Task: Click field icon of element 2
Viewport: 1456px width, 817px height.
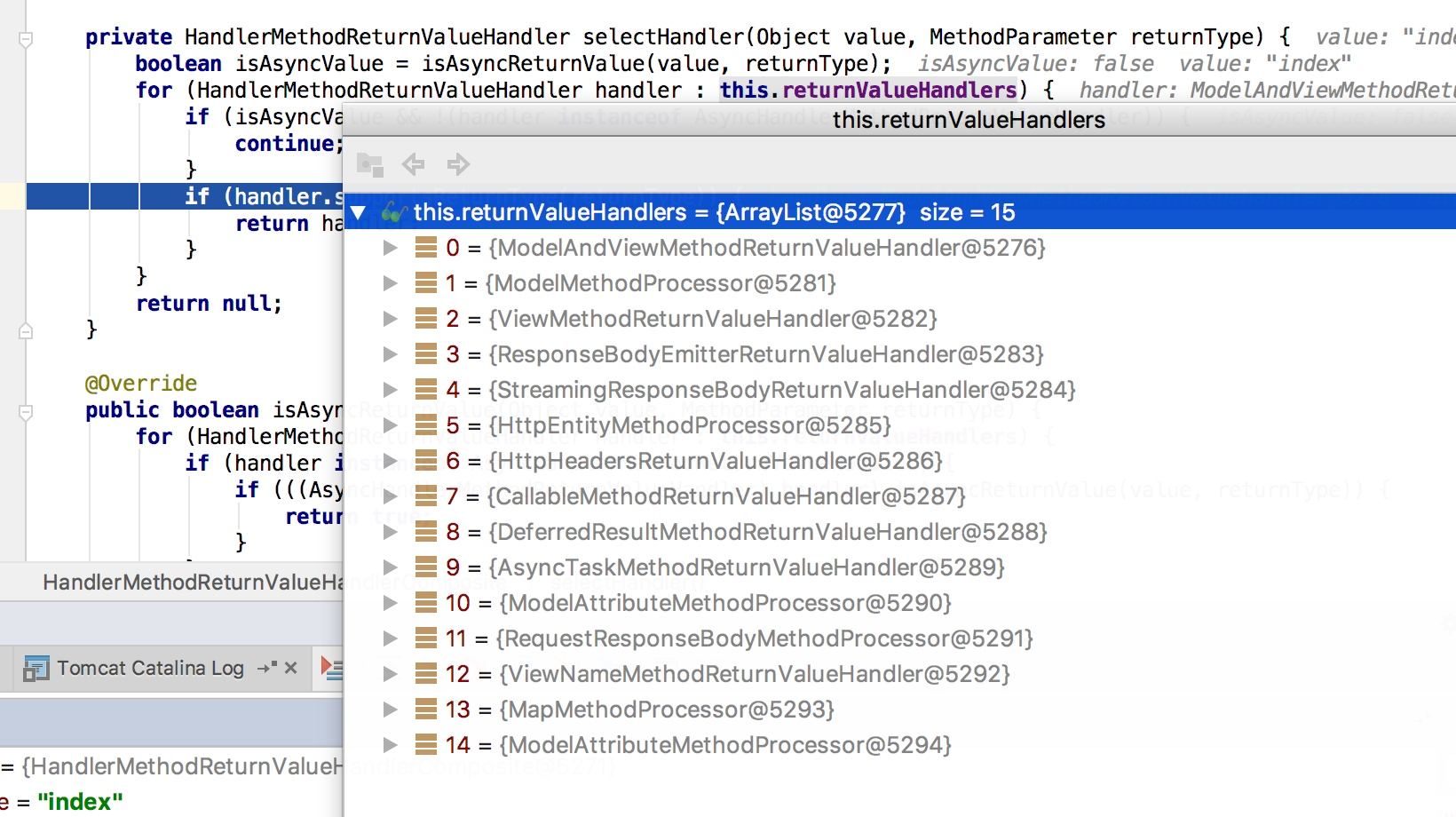Action: [x=426, y=319]
